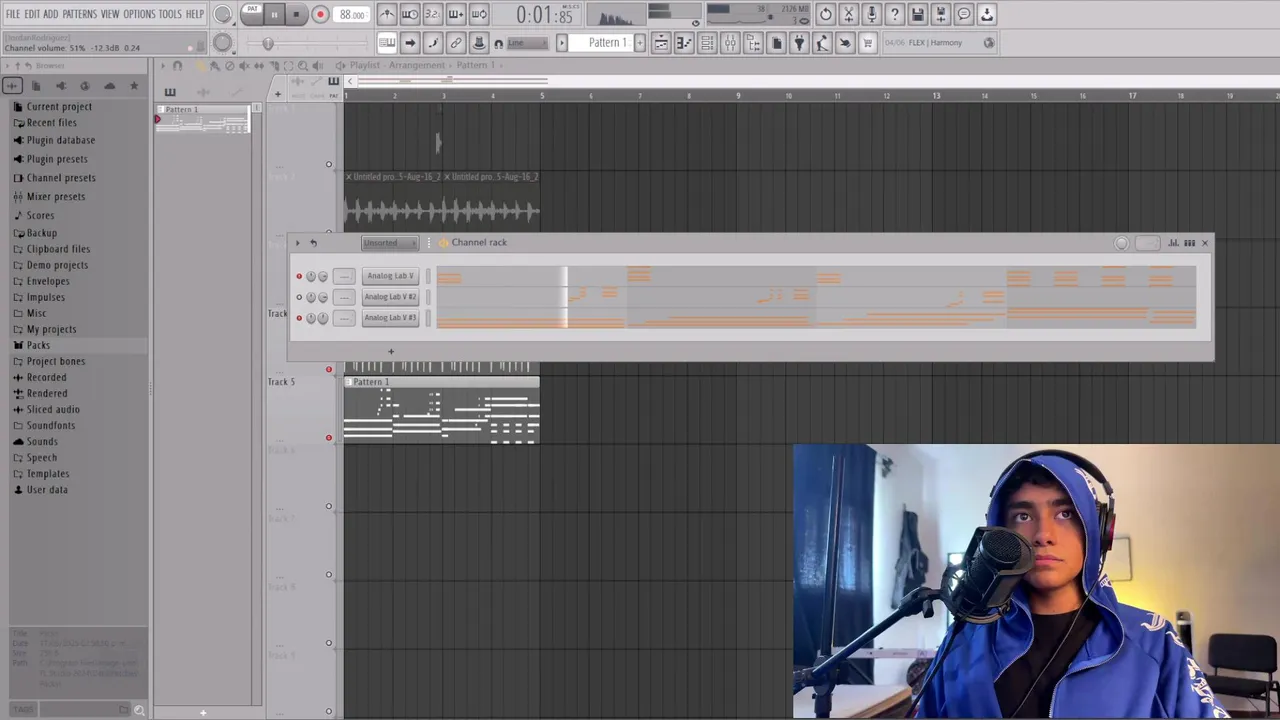The image size is (1280, 720).
Task: Select Pattern 1 clip on Track 5
Action: 442,410
